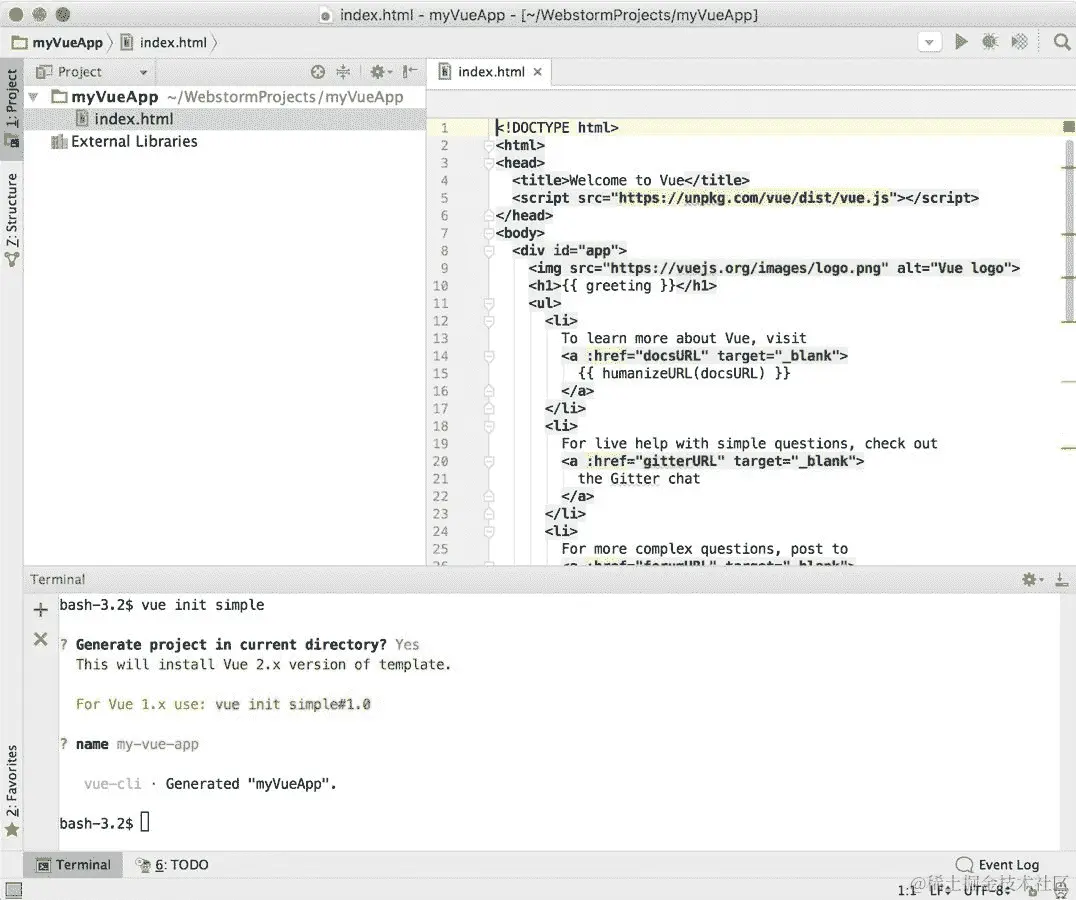Hide the Terminal panel with the hide icon
Viewport: 1076px width, 900px height.
tap(1061, 580)
